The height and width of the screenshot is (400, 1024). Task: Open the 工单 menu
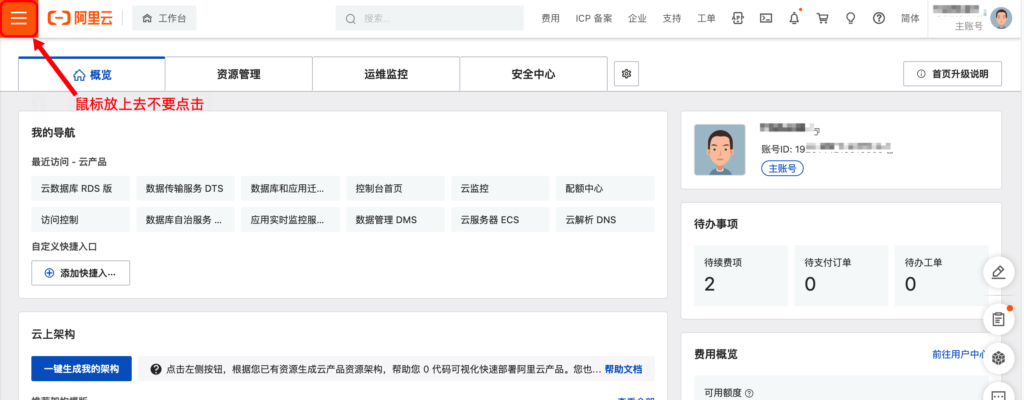(706, 18)
